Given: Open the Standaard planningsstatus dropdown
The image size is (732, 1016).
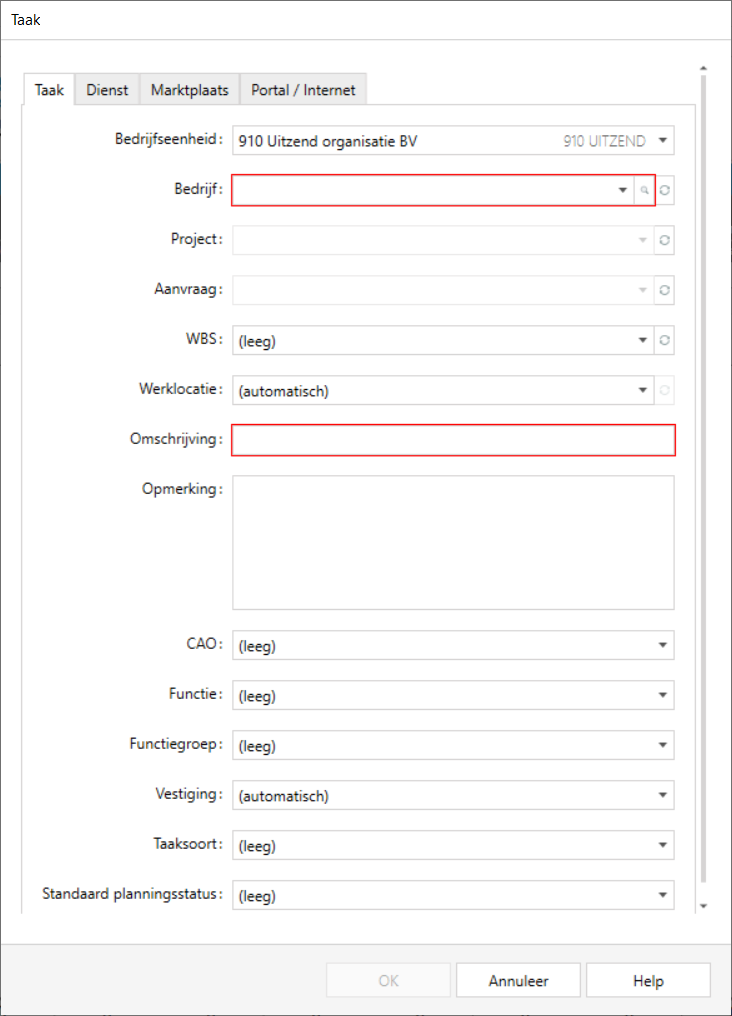Looking at the screenshot, I should coord(662,896).
